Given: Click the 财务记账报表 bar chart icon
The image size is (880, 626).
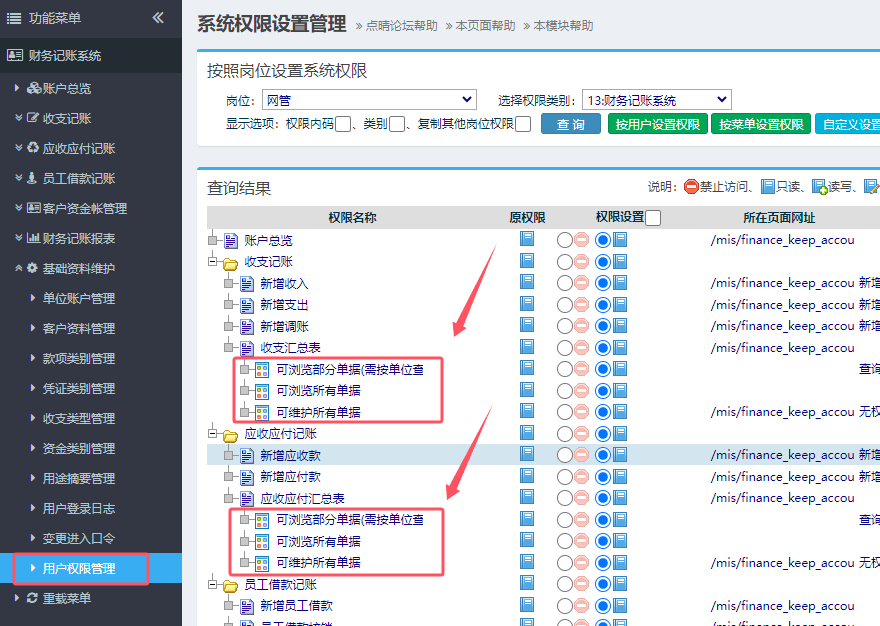Looking at the screenshot, I should (x=33, y=238).
